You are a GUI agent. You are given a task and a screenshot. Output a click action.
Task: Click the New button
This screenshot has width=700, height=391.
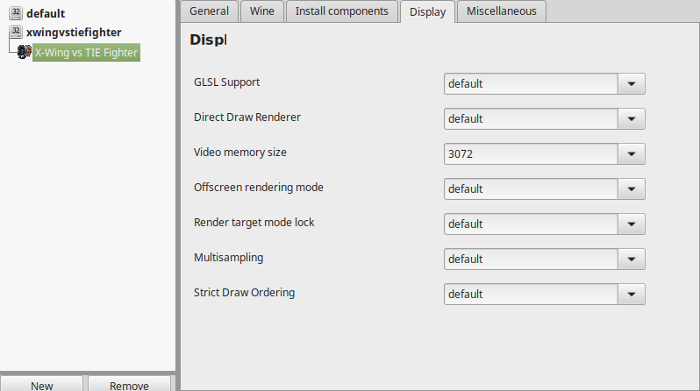point(42,385)
